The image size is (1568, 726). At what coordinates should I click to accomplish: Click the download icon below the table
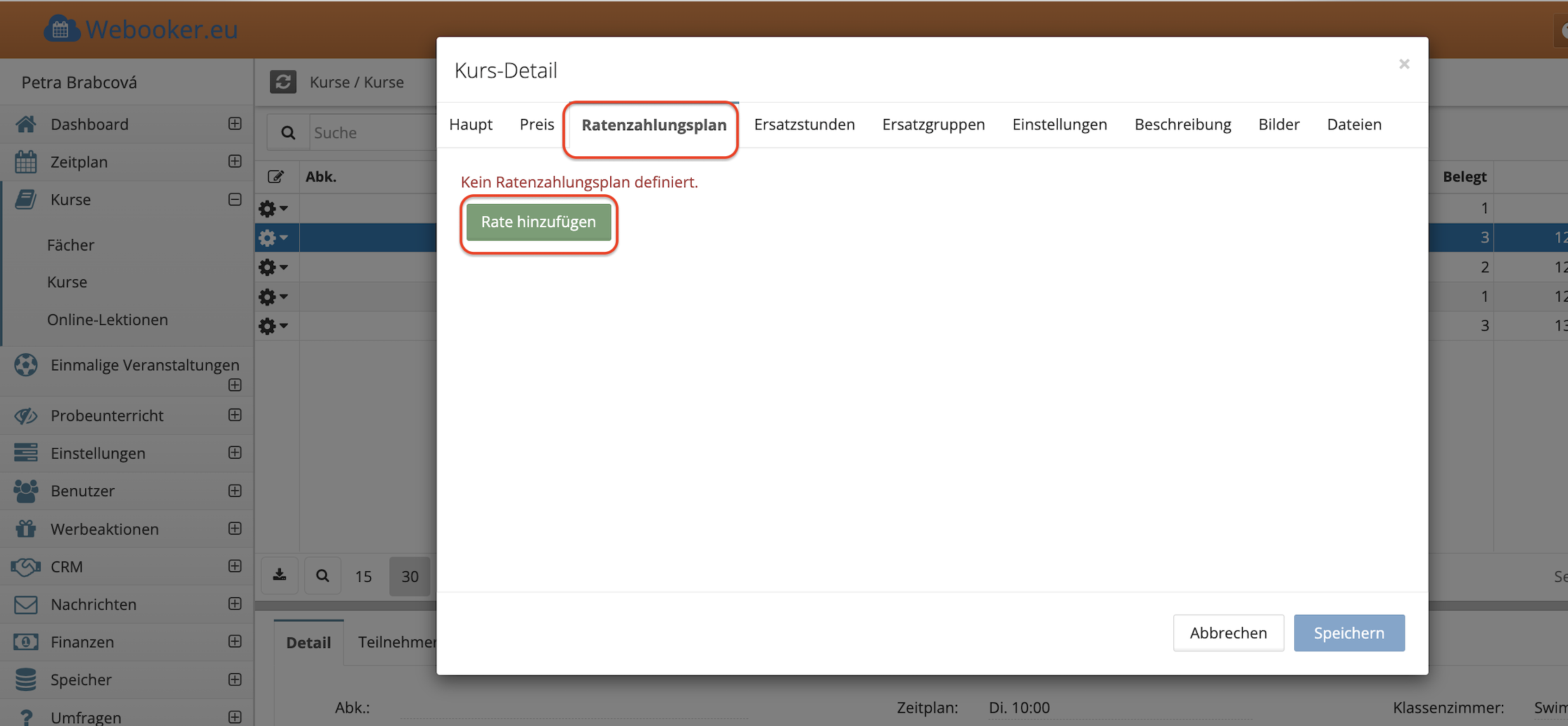(x=279, y=575)
